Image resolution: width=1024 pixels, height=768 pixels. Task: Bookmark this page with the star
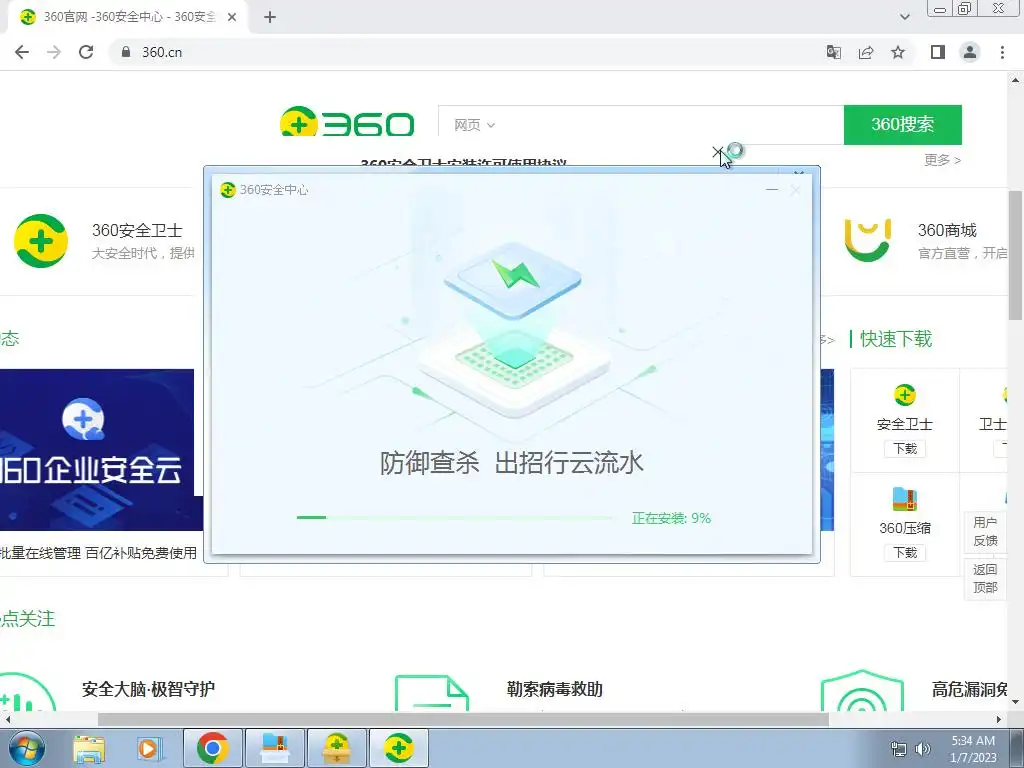click(898, 52)
